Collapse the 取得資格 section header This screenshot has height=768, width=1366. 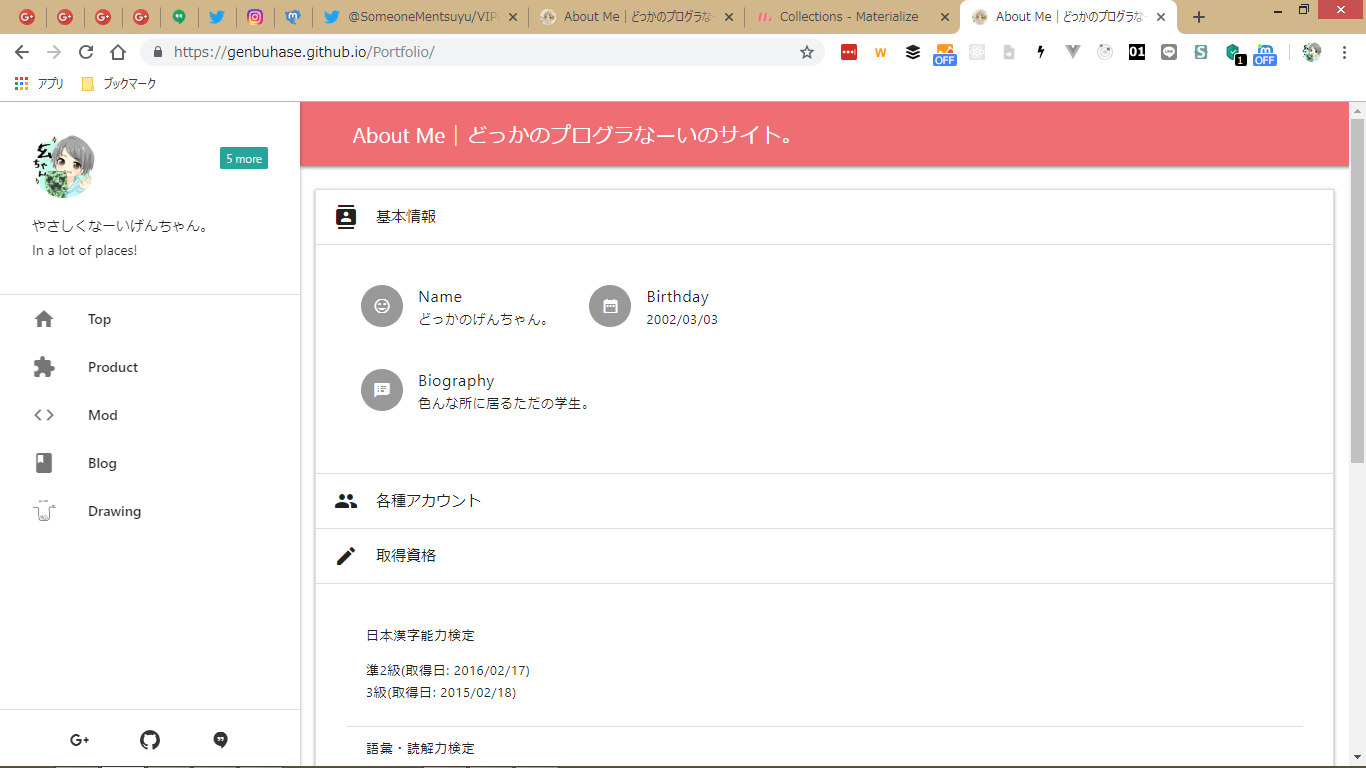coord(824,556)
